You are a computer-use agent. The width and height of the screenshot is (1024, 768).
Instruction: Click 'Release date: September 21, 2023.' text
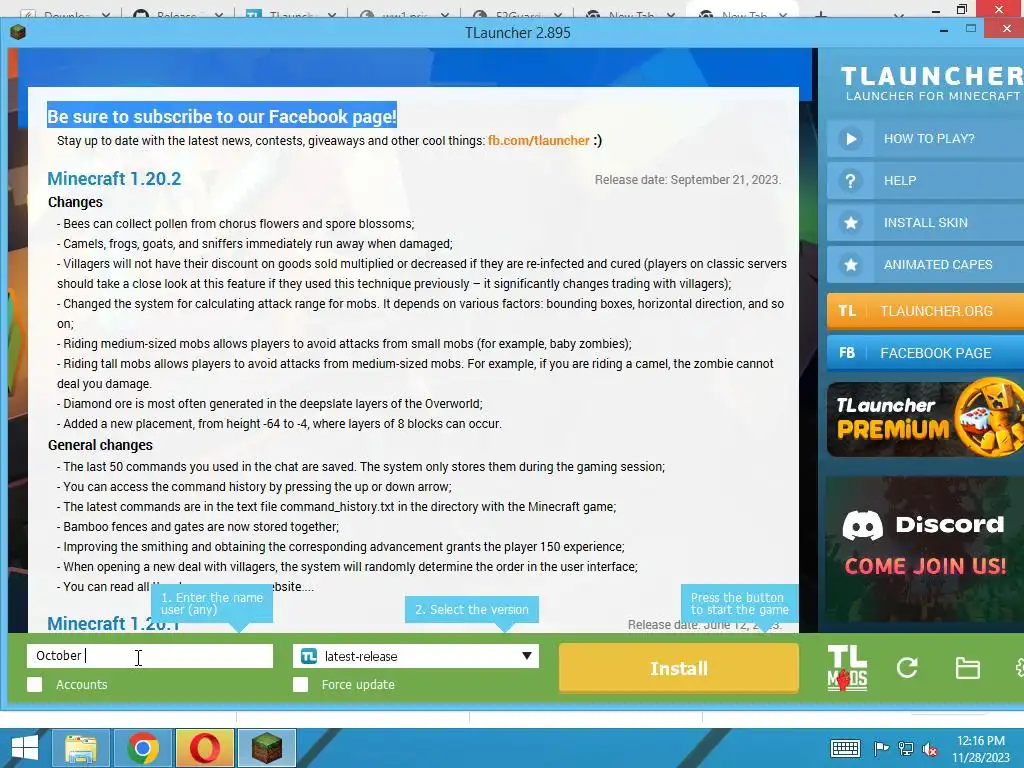(x=688, y=180)
